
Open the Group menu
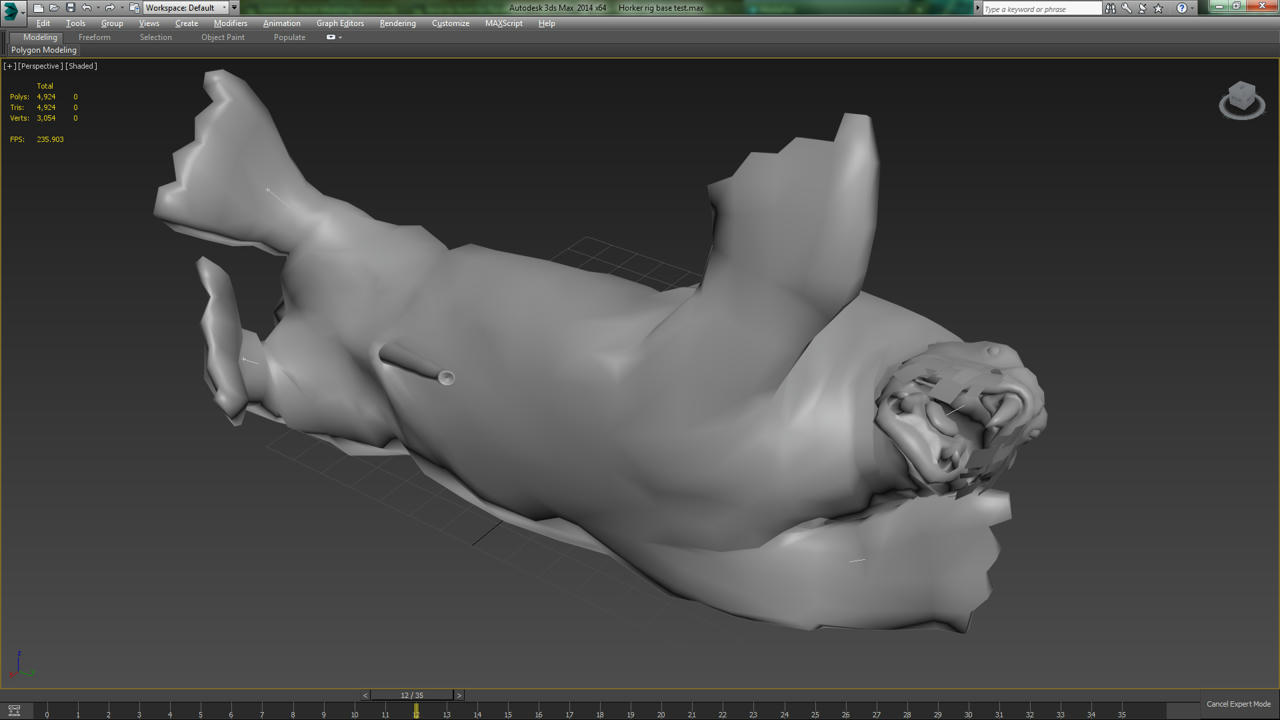click(112, 23)
